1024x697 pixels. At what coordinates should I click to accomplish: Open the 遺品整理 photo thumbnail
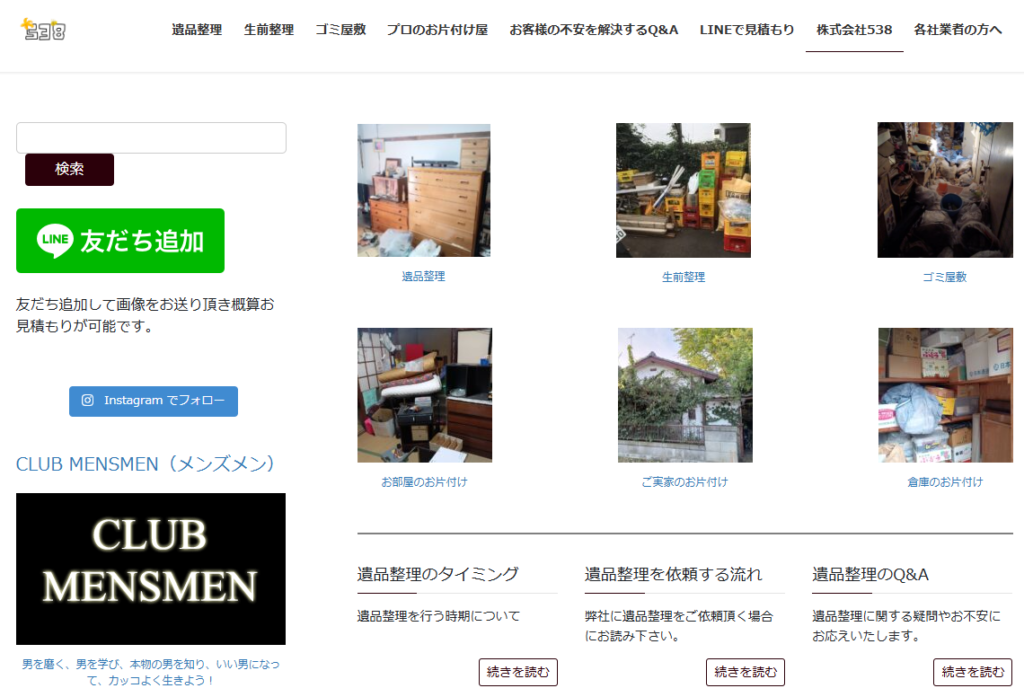tap(424, 190)
